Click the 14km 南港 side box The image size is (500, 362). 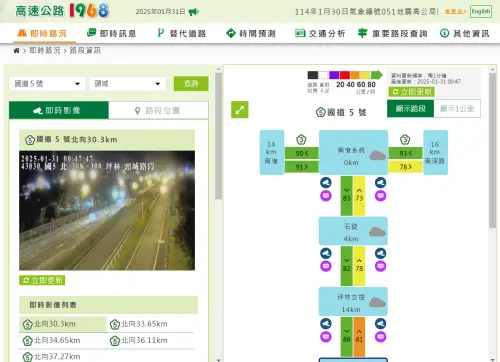coord(272,152)
